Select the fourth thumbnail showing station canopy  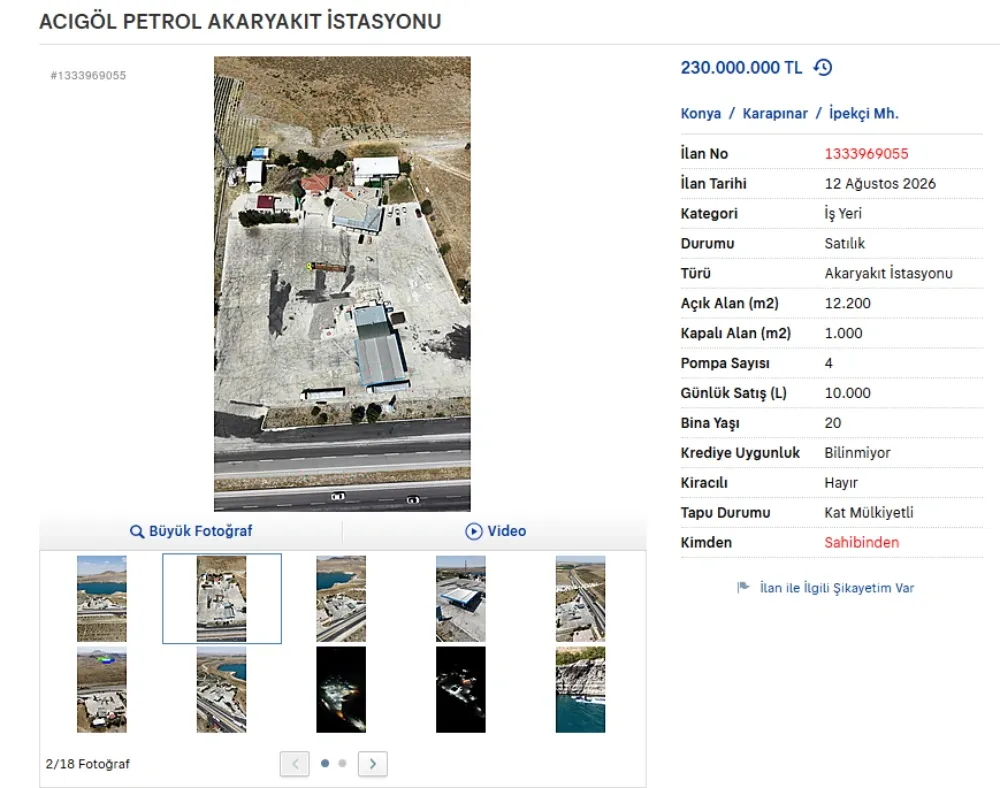coord(460,599)
